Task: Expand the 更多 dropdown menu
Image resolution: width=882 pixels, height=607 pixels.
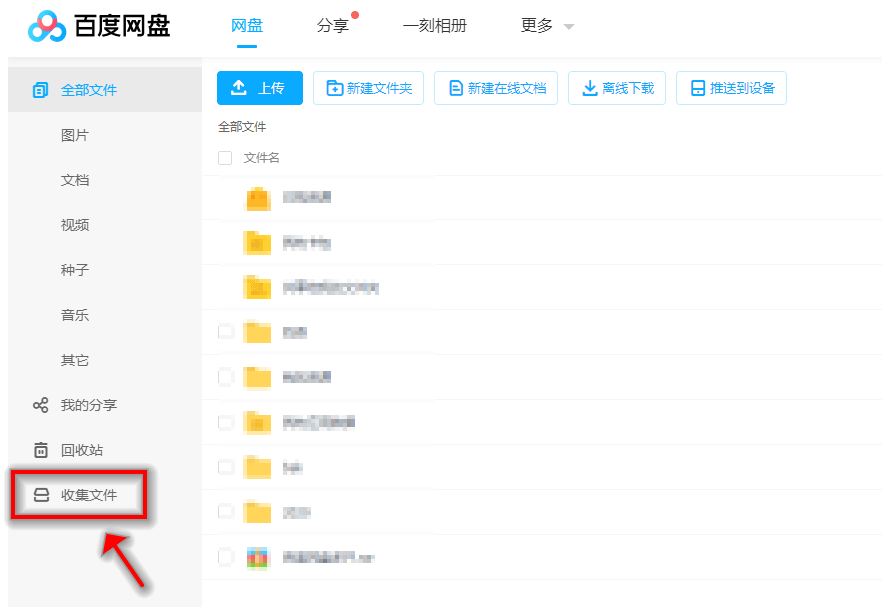Action: click(547, 26)
